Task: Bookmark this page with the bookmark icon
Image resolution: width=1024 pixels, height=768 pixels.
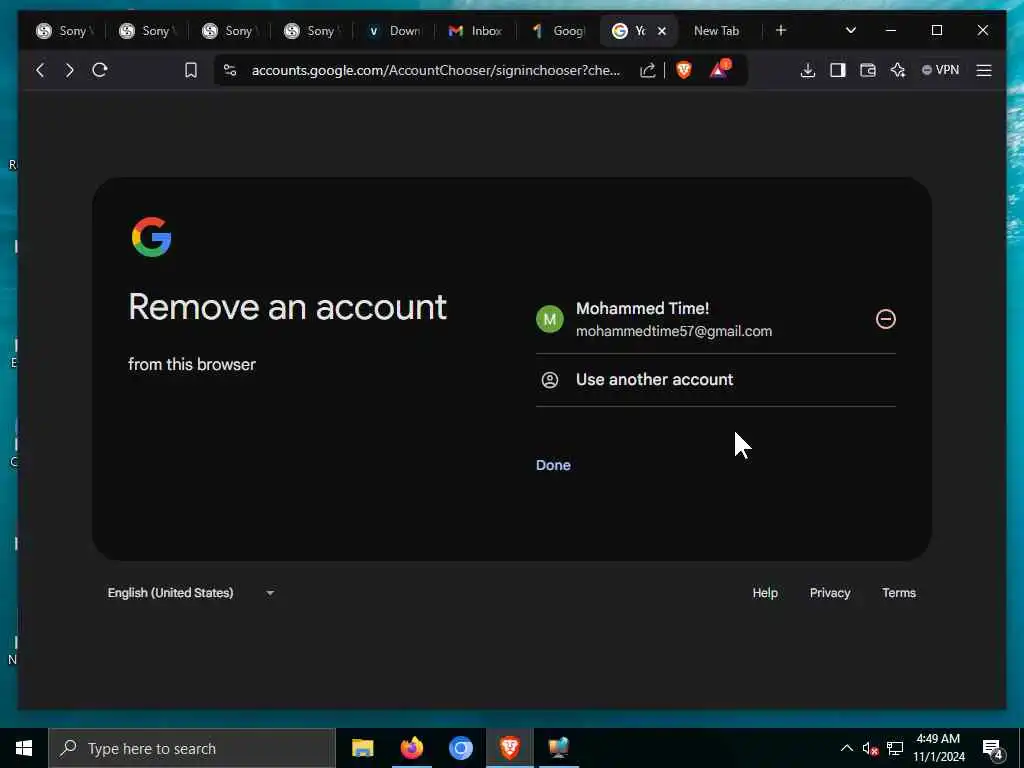Action: [191, 70]
